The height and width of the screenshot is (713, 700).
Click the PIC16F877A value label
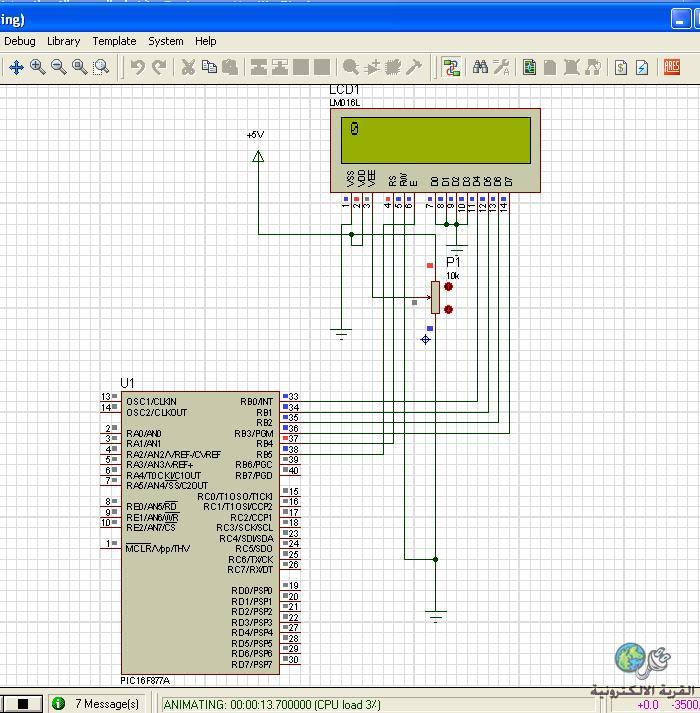coord(145,681)
